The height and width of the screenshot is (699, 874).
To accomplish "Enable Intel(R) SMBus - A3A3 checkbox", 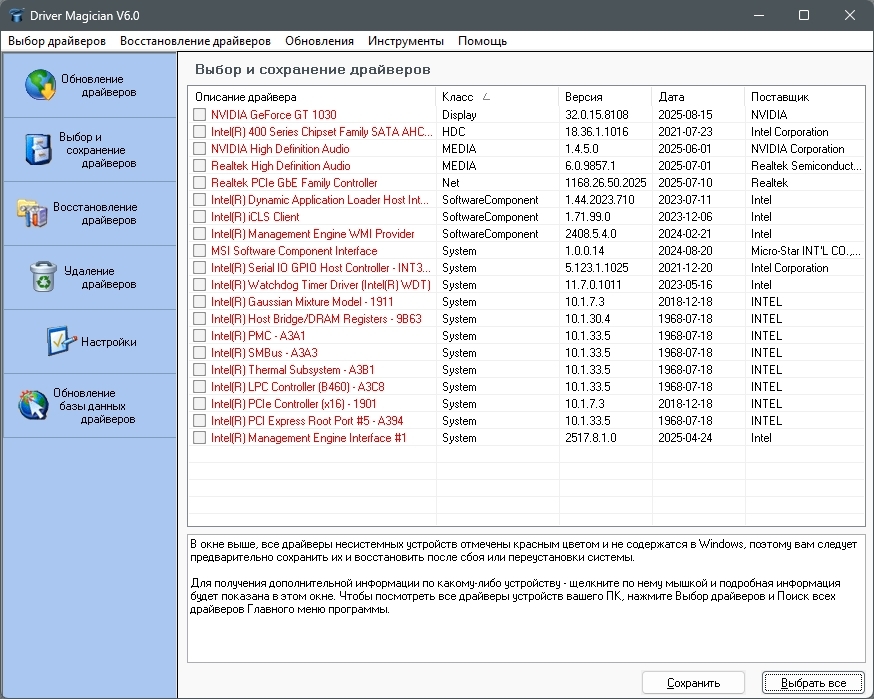I will [200, 353].
